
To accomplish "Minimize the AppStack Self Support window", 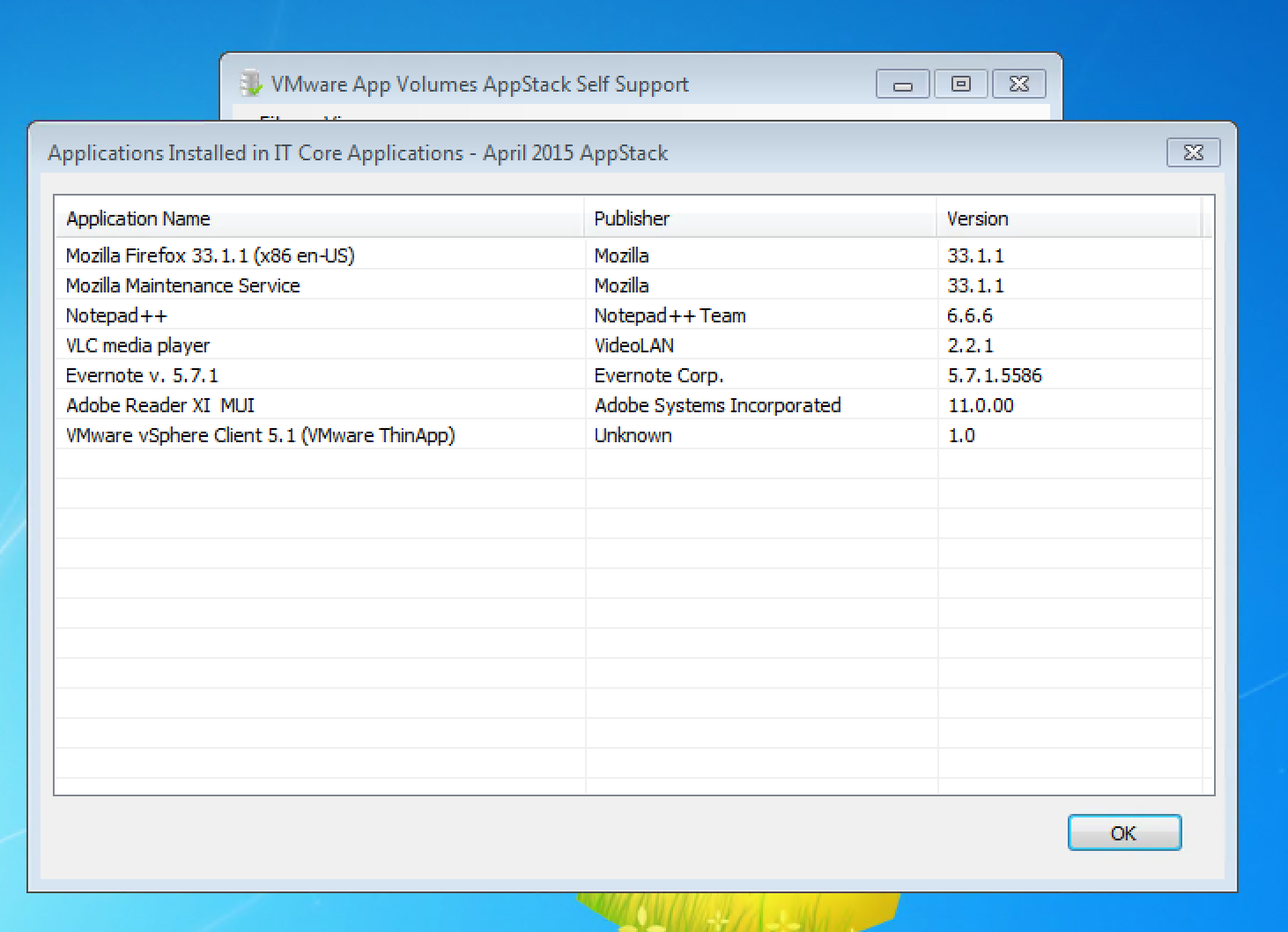I will point(902,85).
